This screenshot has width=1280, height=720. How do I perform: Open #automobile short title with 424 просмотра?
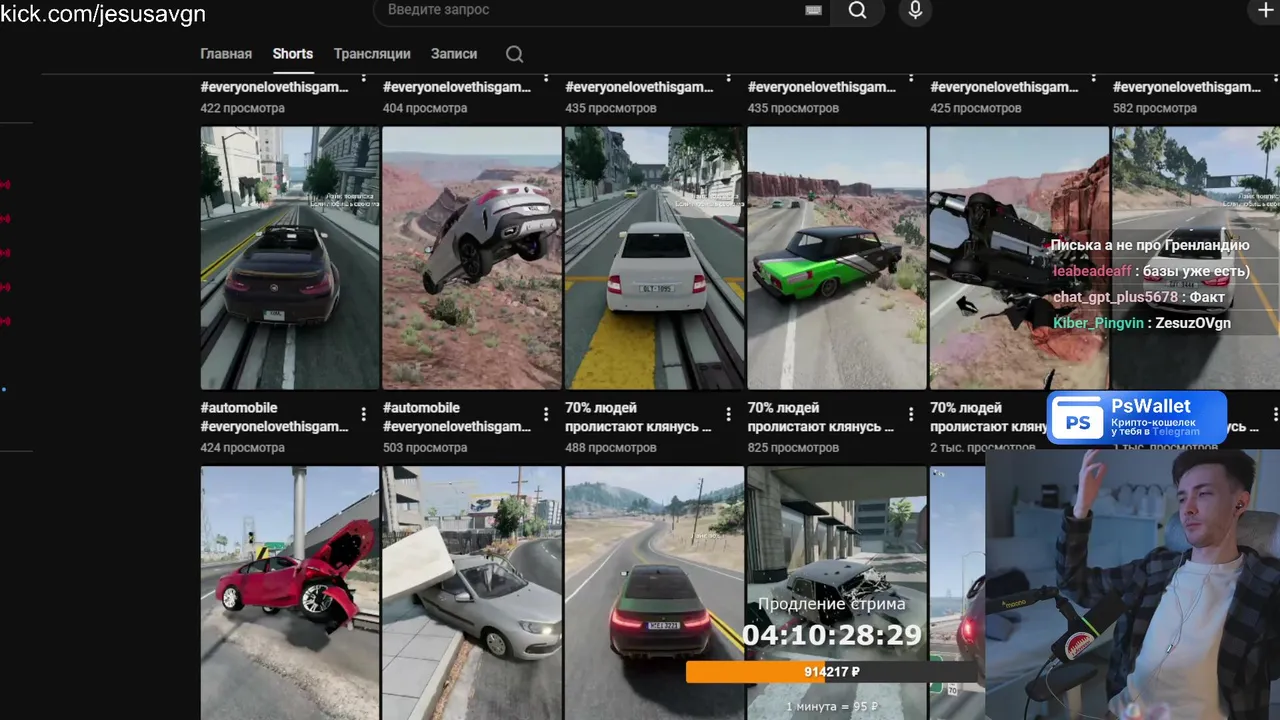tap(274, 417)
